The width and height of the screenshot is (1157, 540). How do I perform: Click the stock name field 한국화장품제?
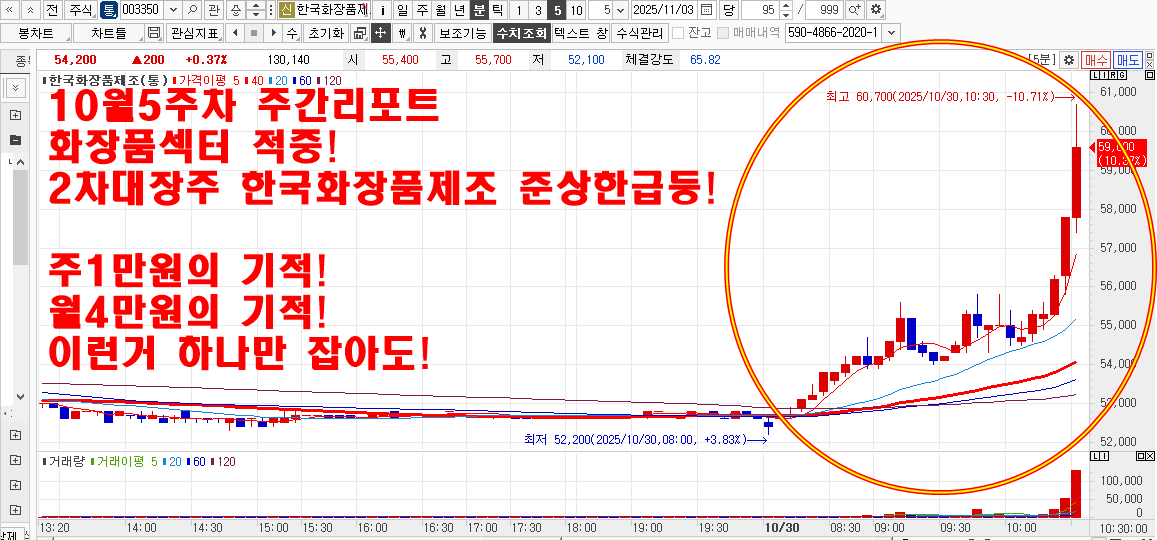(331, 10)
